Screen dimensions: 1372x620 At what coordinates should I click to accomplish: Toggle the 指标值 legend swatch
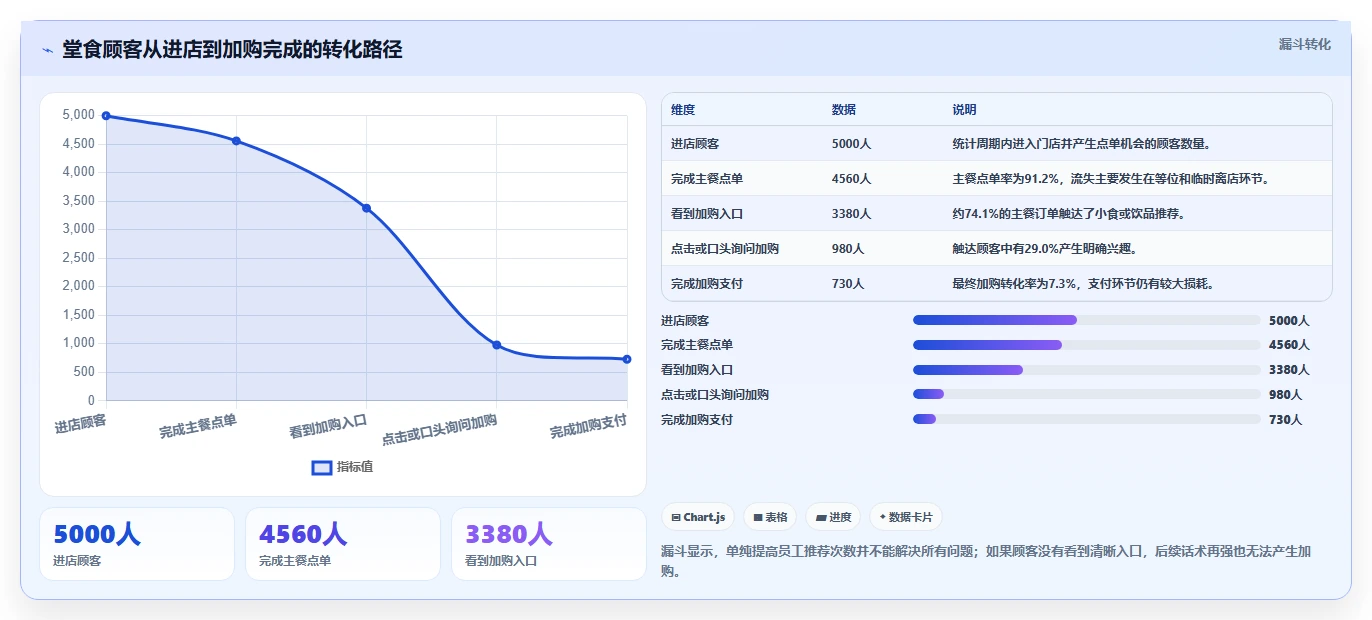pyautogui.click(x=322, y=467)
